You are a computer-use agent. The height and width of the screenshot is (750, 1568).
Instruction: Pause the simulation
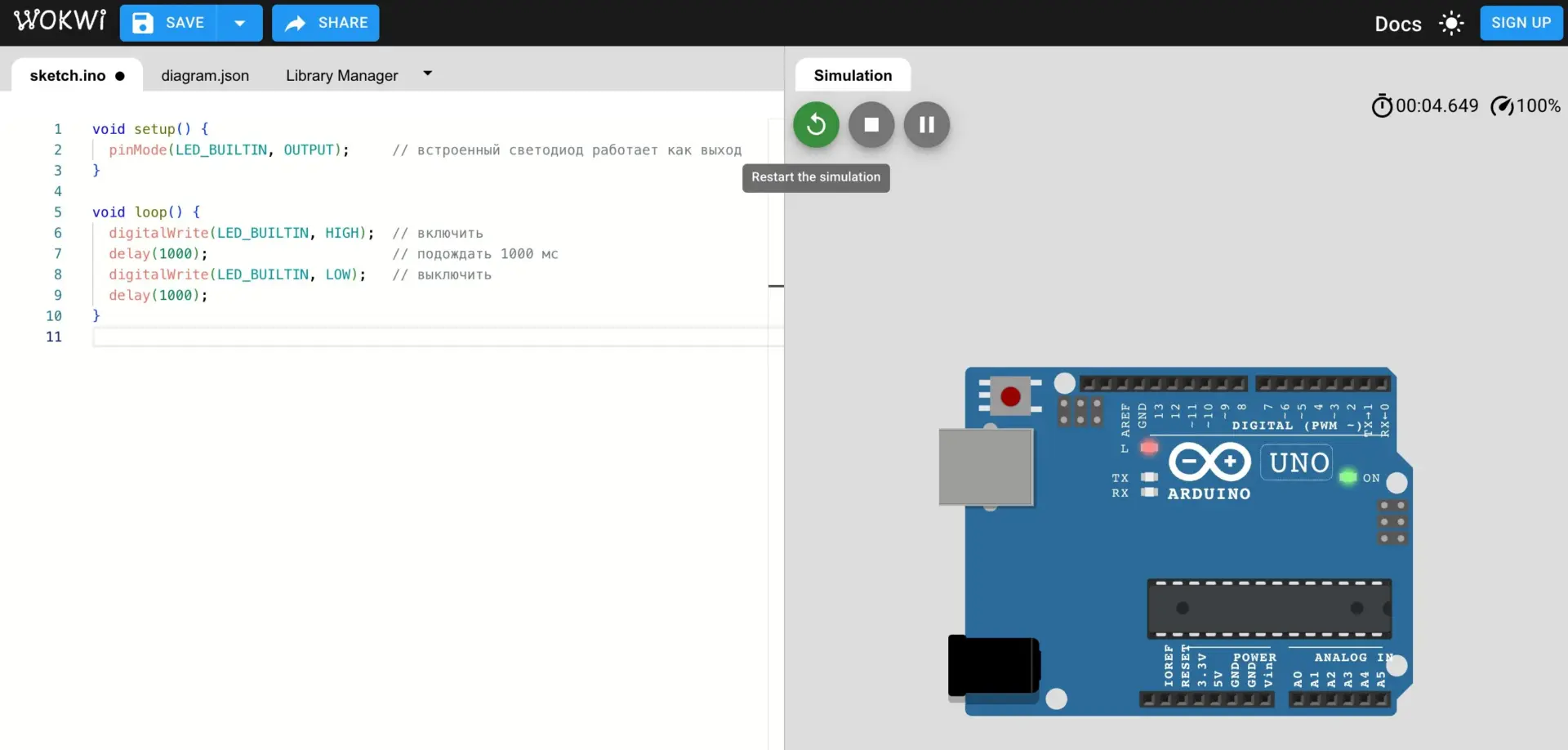927,124
